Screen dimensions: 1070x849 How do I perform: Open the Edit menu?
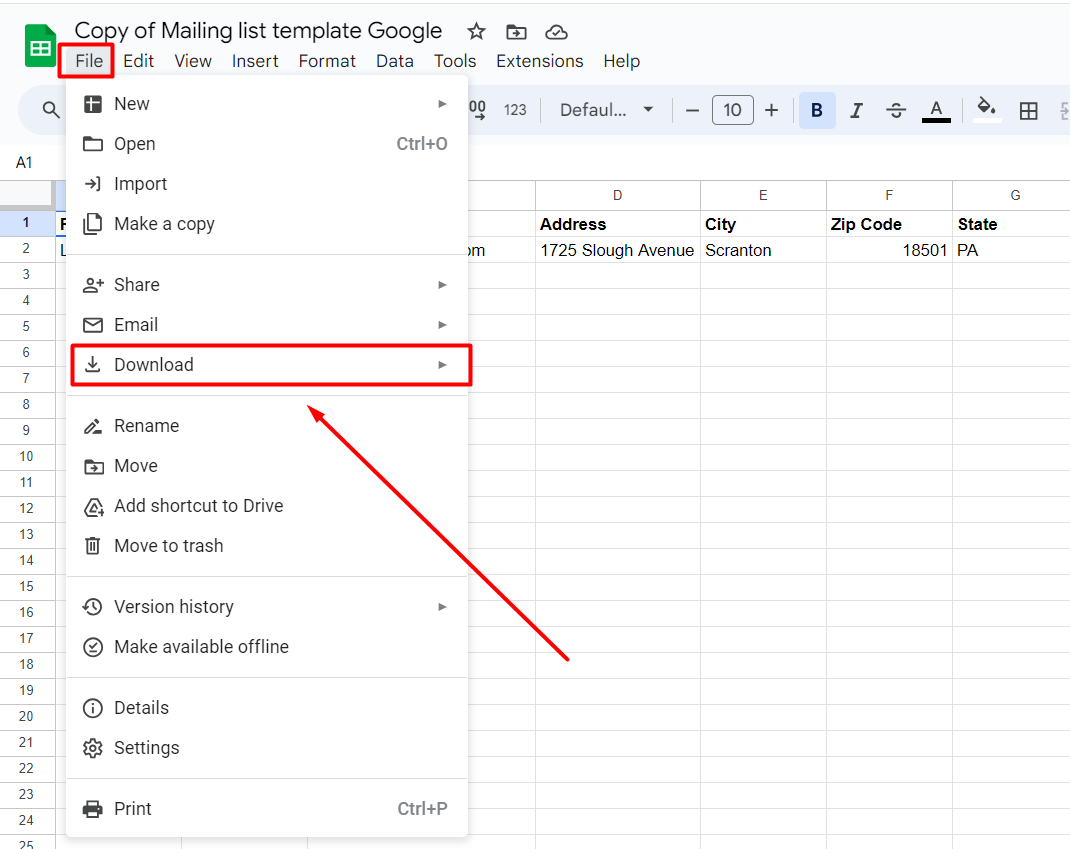(x=139, y=61)
